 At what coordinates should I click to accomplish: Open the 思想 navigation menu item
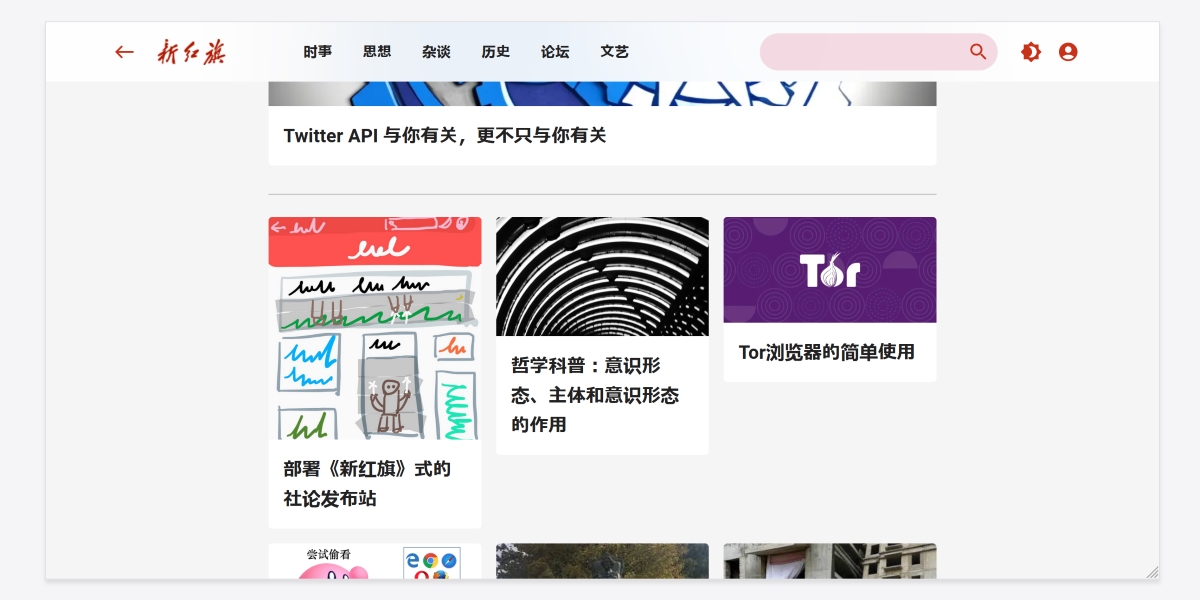(x=376, y=52)
